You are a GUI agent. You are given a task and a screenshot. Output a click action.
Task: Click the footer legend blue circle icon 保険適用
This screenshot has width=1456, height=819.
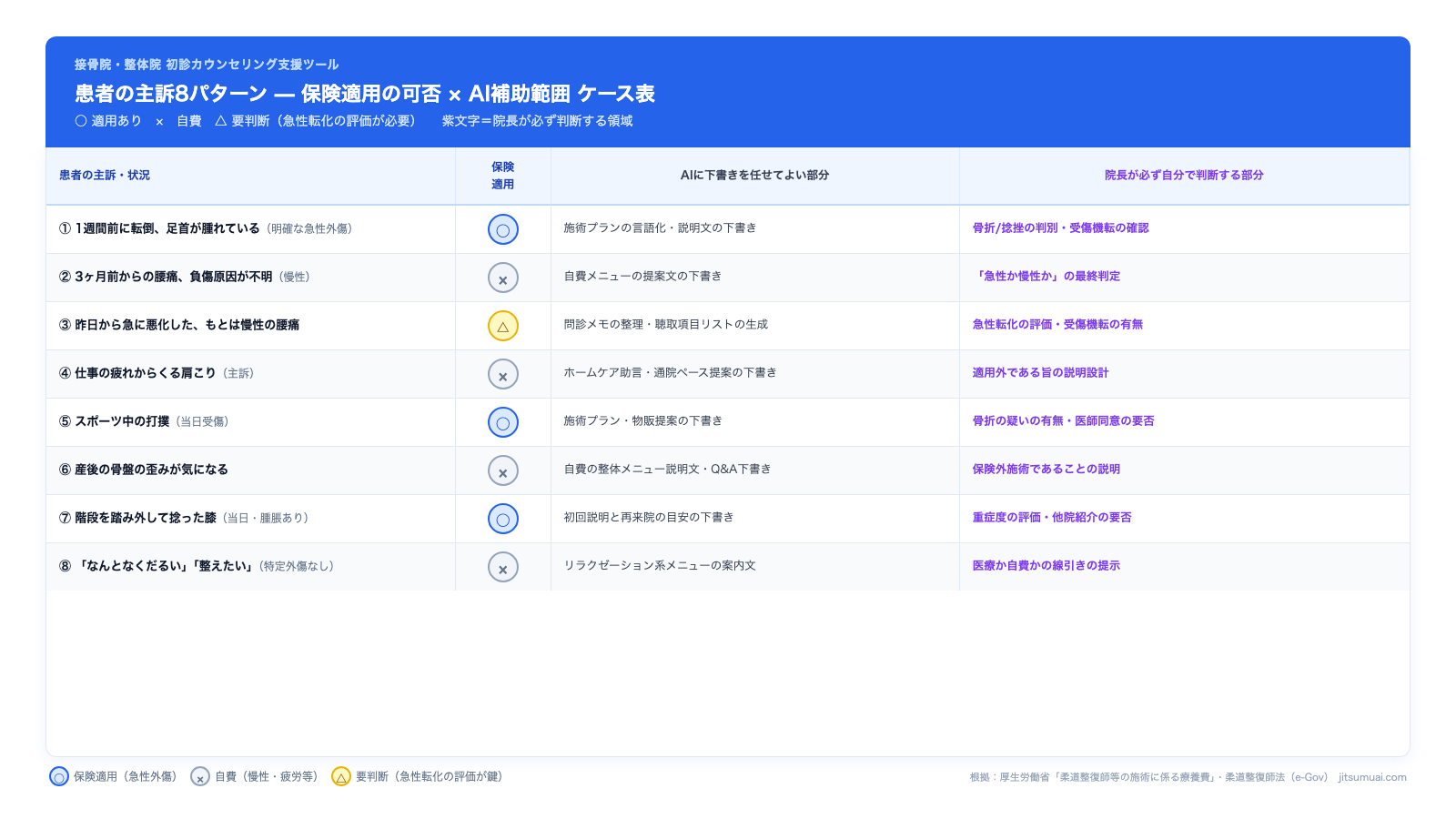[x=59, y=776]
